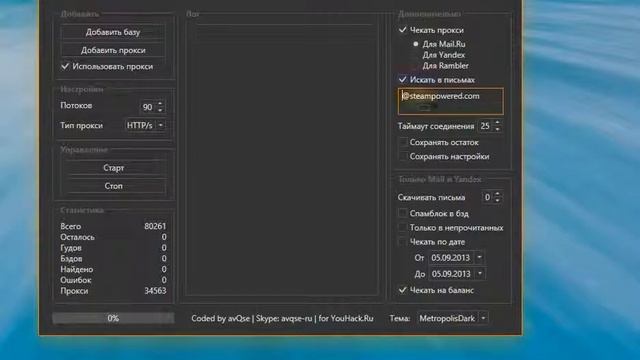Click the 'Найдено' statistics label
The height and width of the screenshot is (360, 640).
point(76,269)
